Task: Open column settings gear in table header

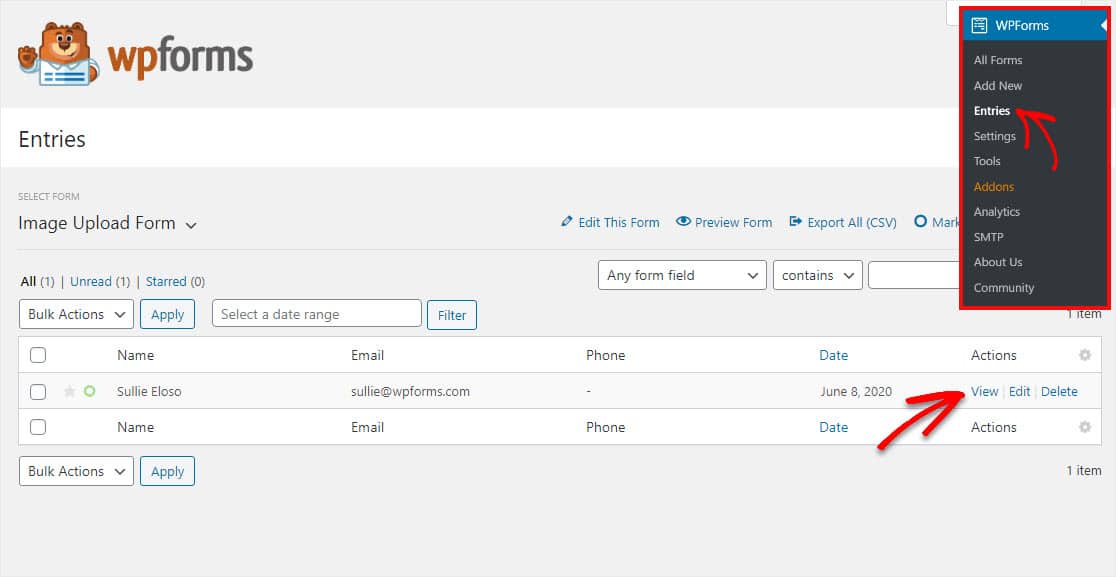Action: click(1085, 355)
